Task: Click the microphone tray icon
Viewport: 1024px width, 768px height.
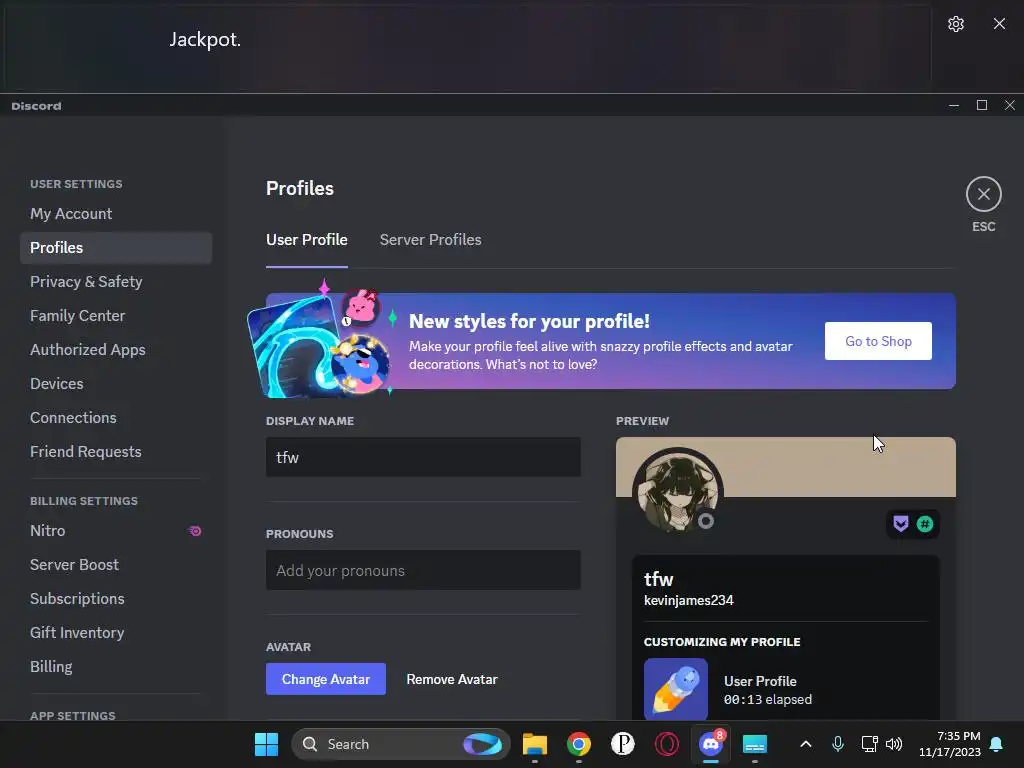Action: click(838, 744)
